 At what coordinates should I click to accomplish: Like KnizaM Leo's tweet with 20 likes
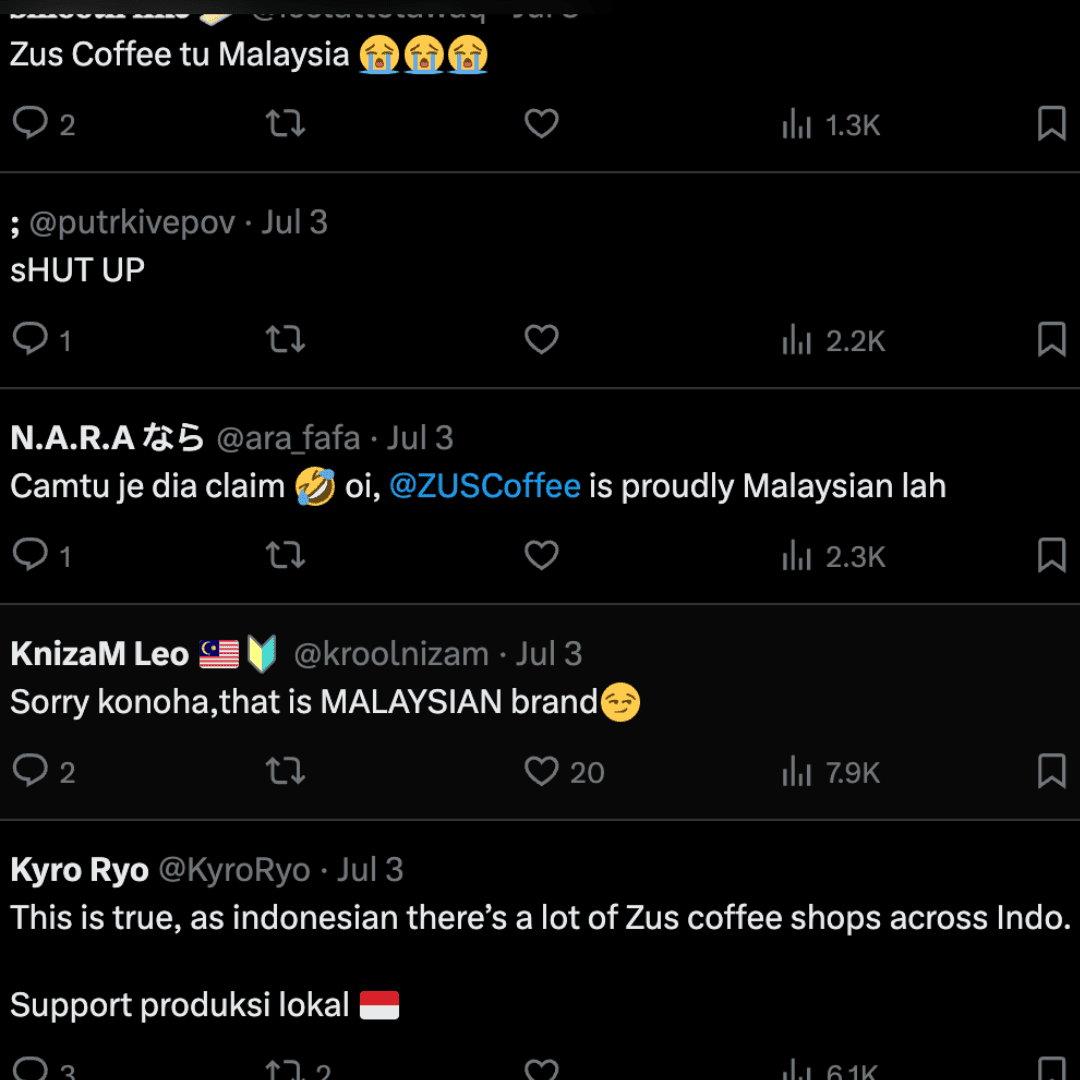[541, 772]
